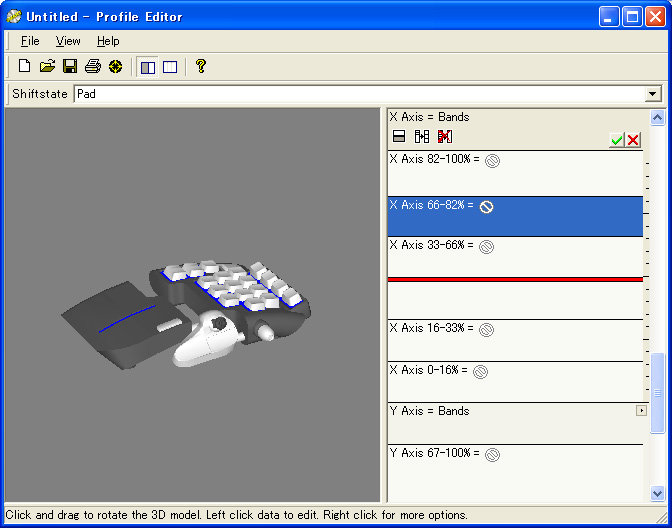Open a profile with the folder icon
The height and width of the screenshot is (528, 672).
pyautogui.click(x=48, y=66)
